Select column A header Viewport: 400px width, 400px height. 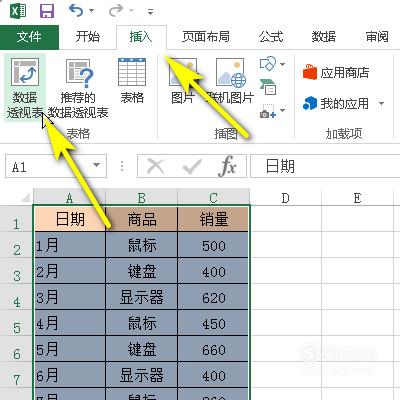click(69, 198)
